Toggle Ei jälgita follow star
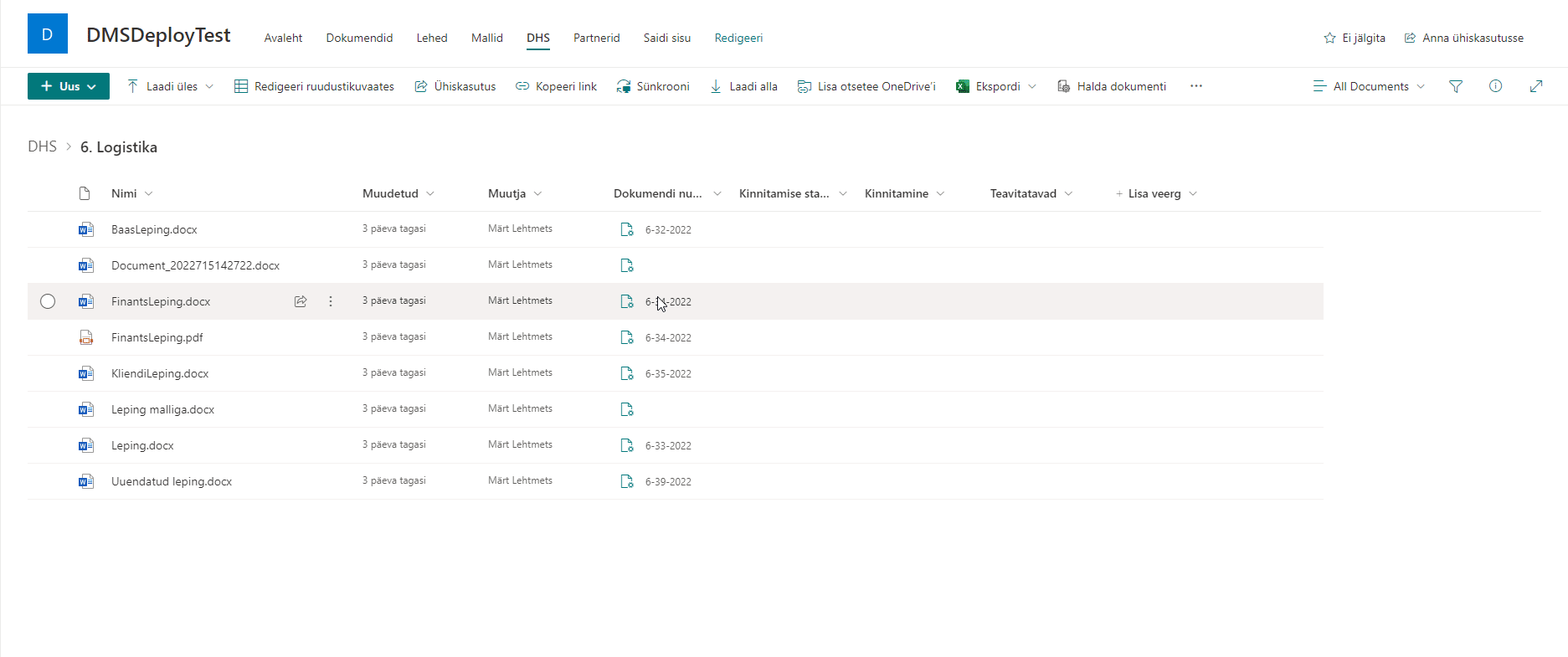 (1354, 38)
